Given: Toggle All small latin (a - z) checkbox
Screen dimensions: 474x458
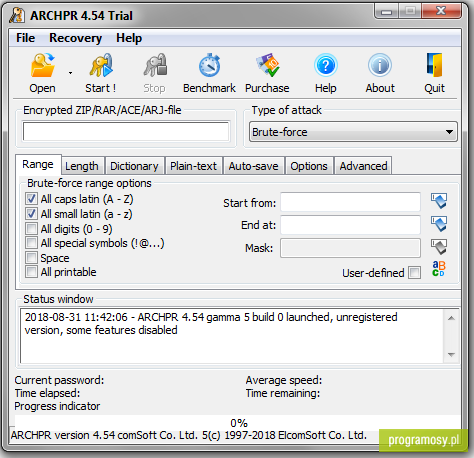Looking at the screenshot, I should (31, 214).
